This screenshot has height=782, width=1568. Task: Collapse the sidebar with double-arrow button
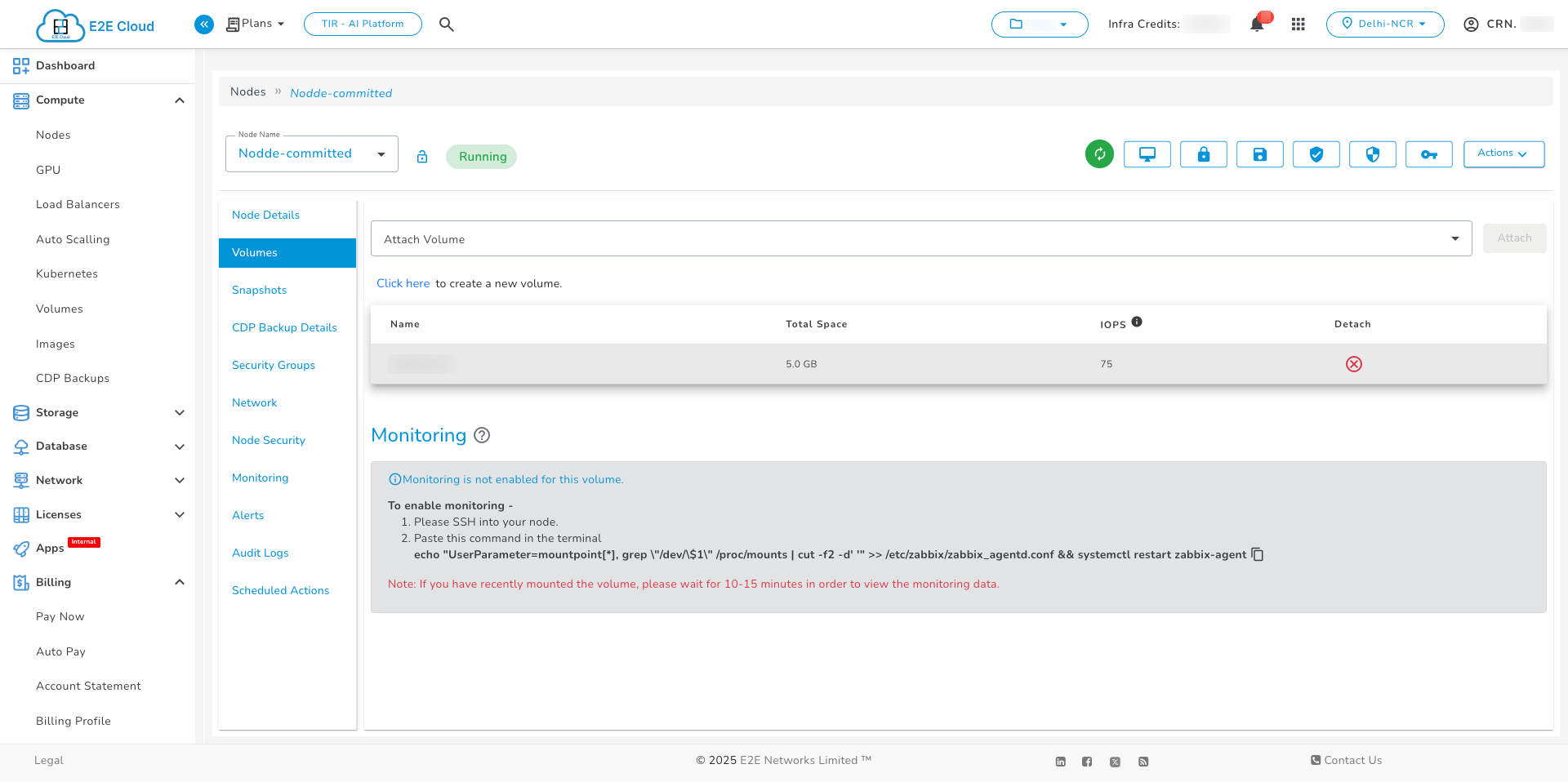[204, 24]
